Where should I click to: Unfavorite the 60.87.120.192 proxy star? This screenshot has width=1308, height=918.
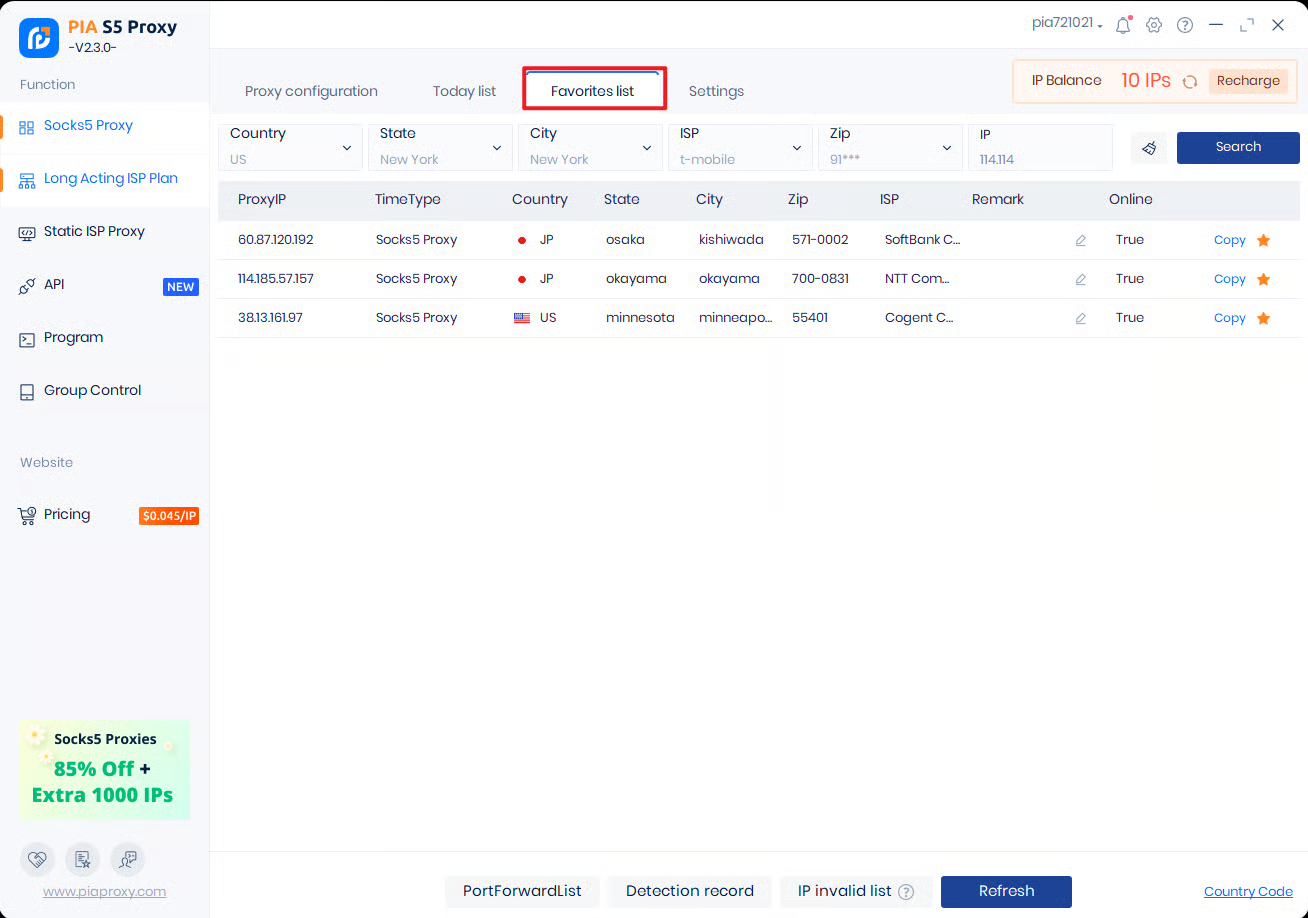1263,240
